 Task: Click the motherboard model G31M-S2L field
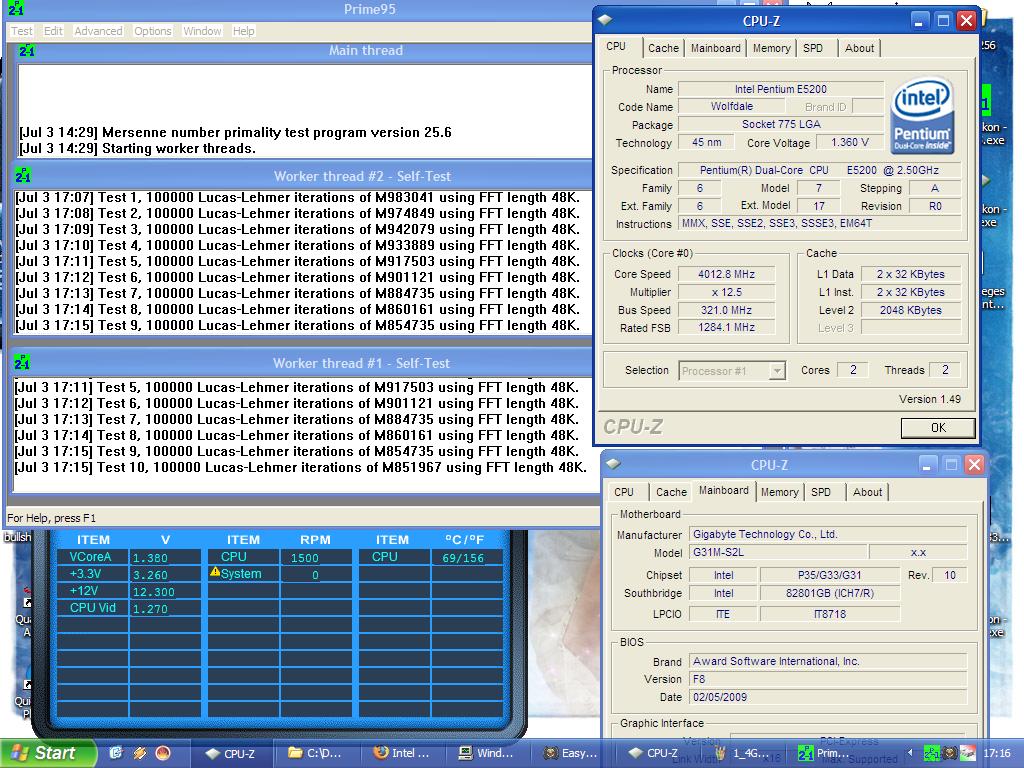coord(778,552)
